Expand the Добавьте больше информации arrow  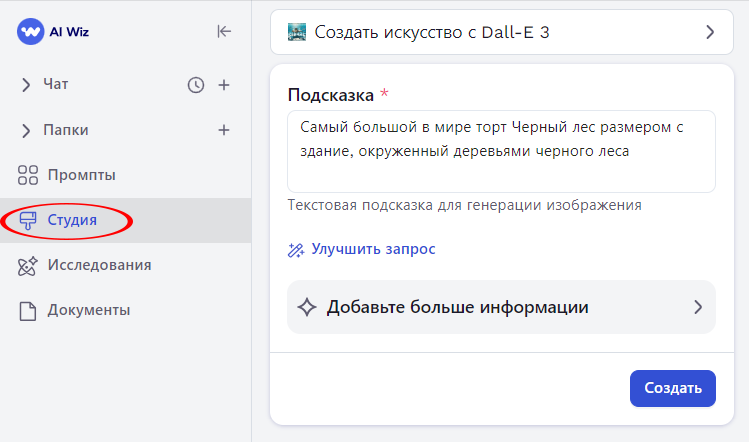pos(698,307)
